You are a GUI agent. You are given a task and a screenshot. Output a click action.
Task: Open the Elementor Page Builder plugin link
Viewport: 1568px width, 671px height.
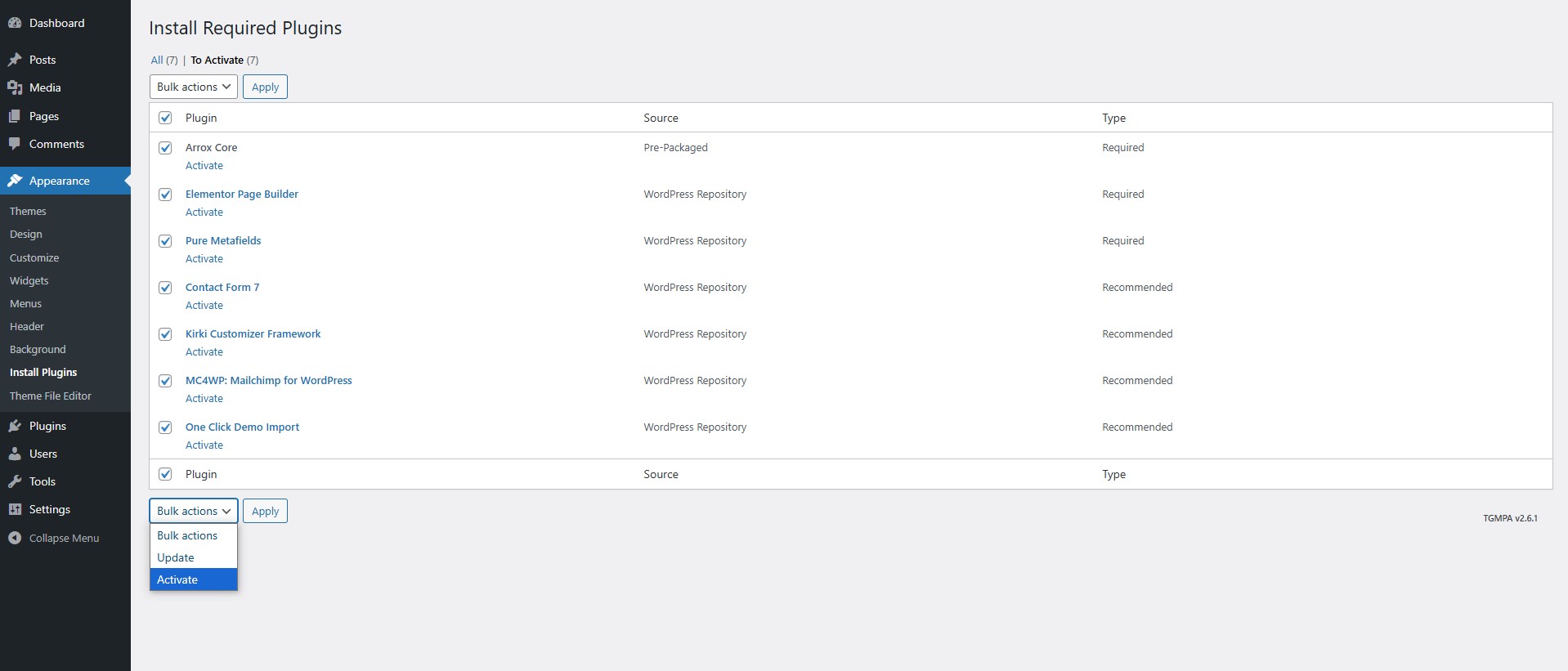pos(242,195)
